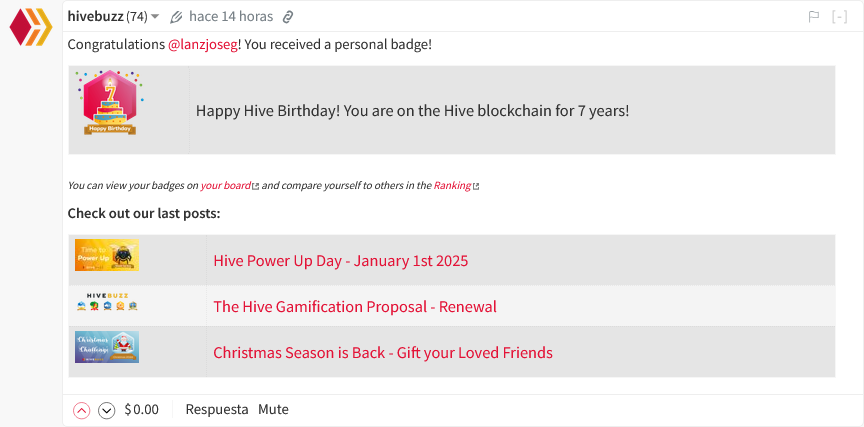Expand the dropdown arrow beside hivebuzz (74)
Image resolution: width=864 pixels, height=427 pixels.
[x=155, y=17]
